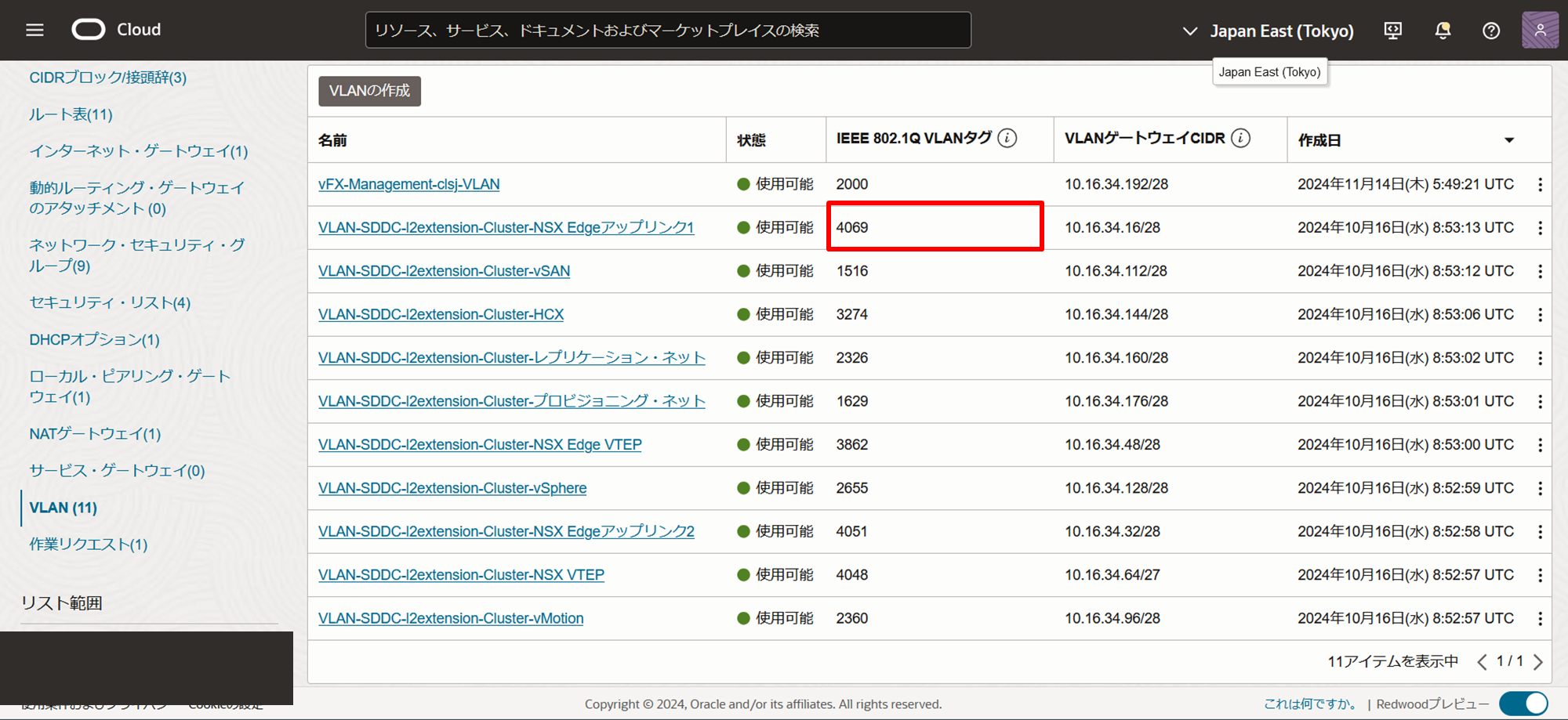
Task: Show info for IEEE 802.1Q VLAN tag
Action: [1007, 139]
